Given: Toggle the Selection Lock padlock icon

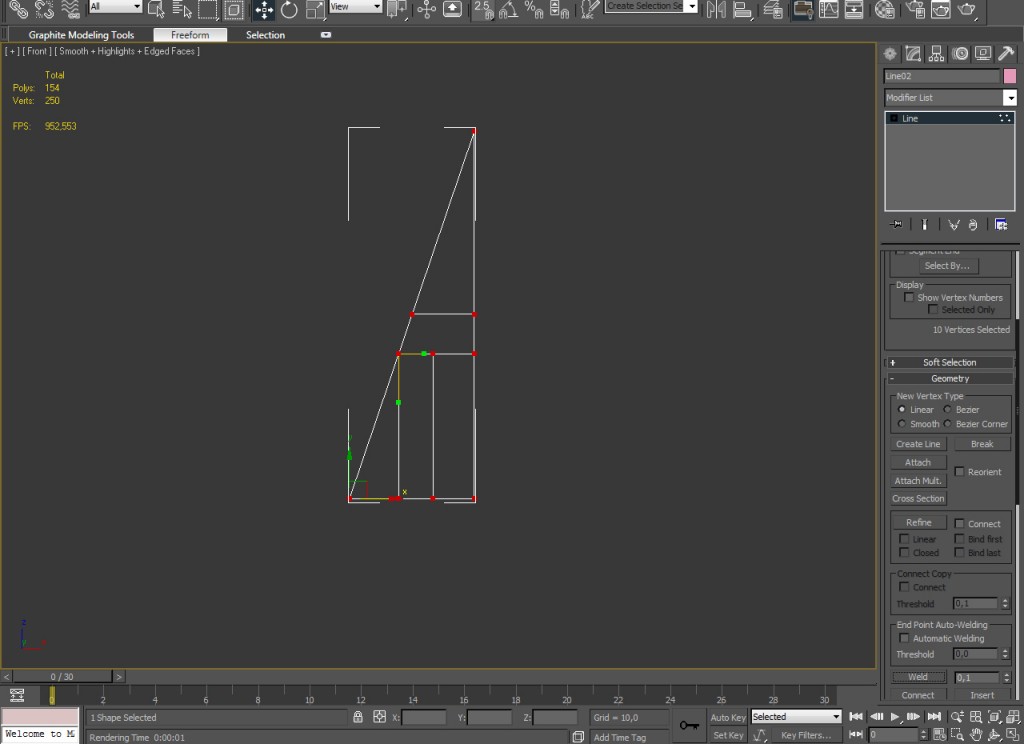Looking at the screenshot, I should point(358,717).
